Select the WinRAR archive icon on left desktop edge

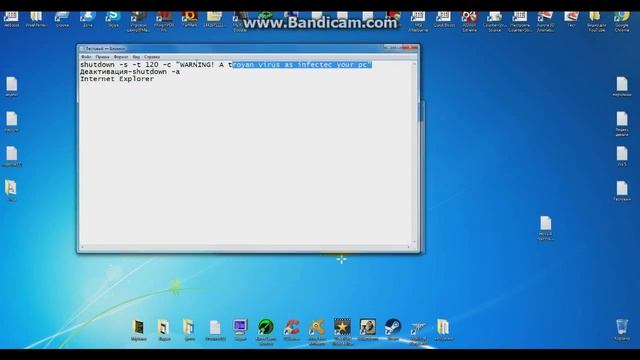point(11,191)
